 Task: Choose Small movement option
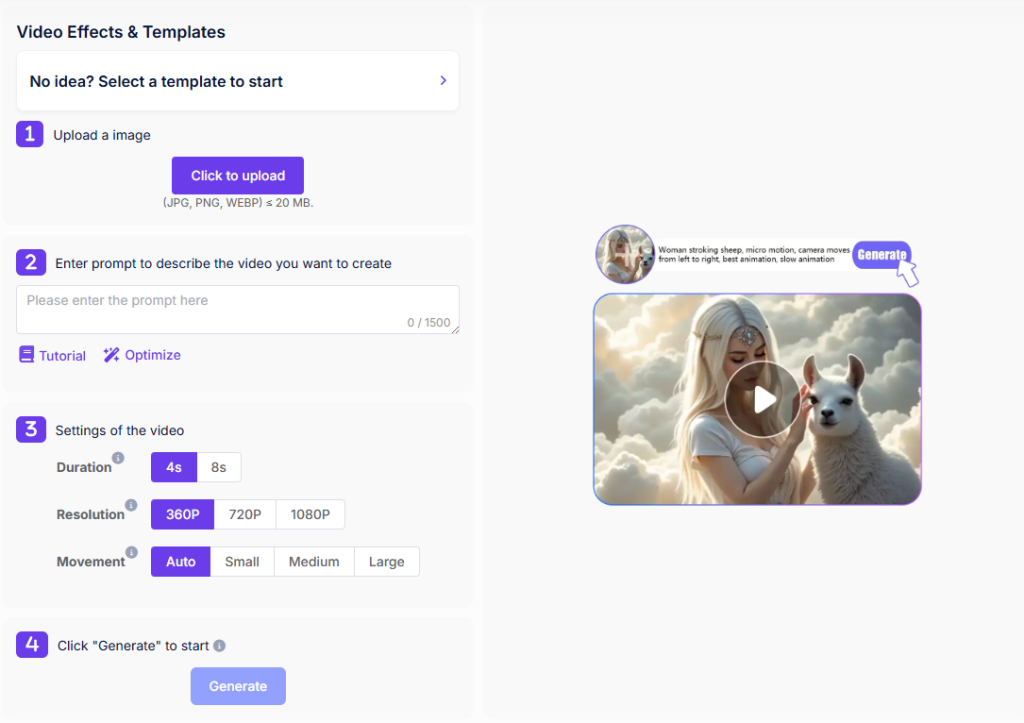click(x=242, y=562)
